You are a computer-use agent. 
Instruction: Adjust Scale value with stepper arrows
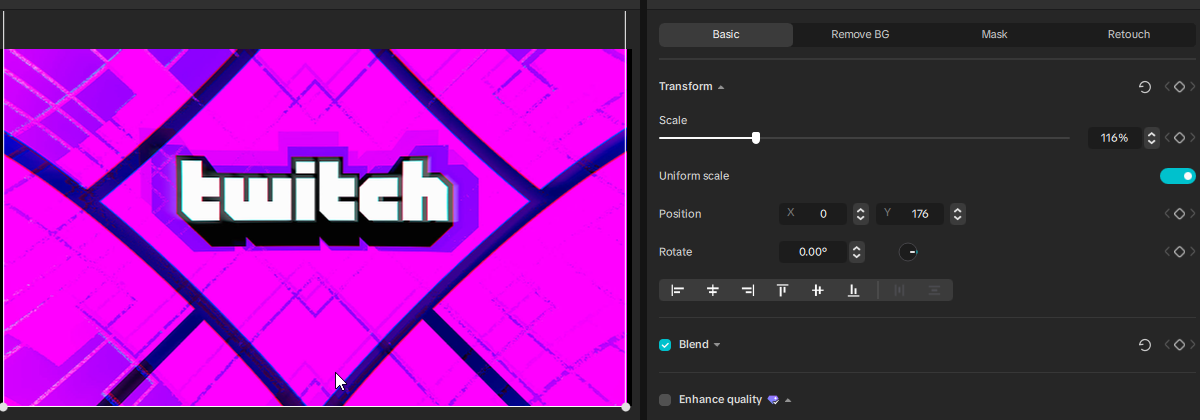1152,138
